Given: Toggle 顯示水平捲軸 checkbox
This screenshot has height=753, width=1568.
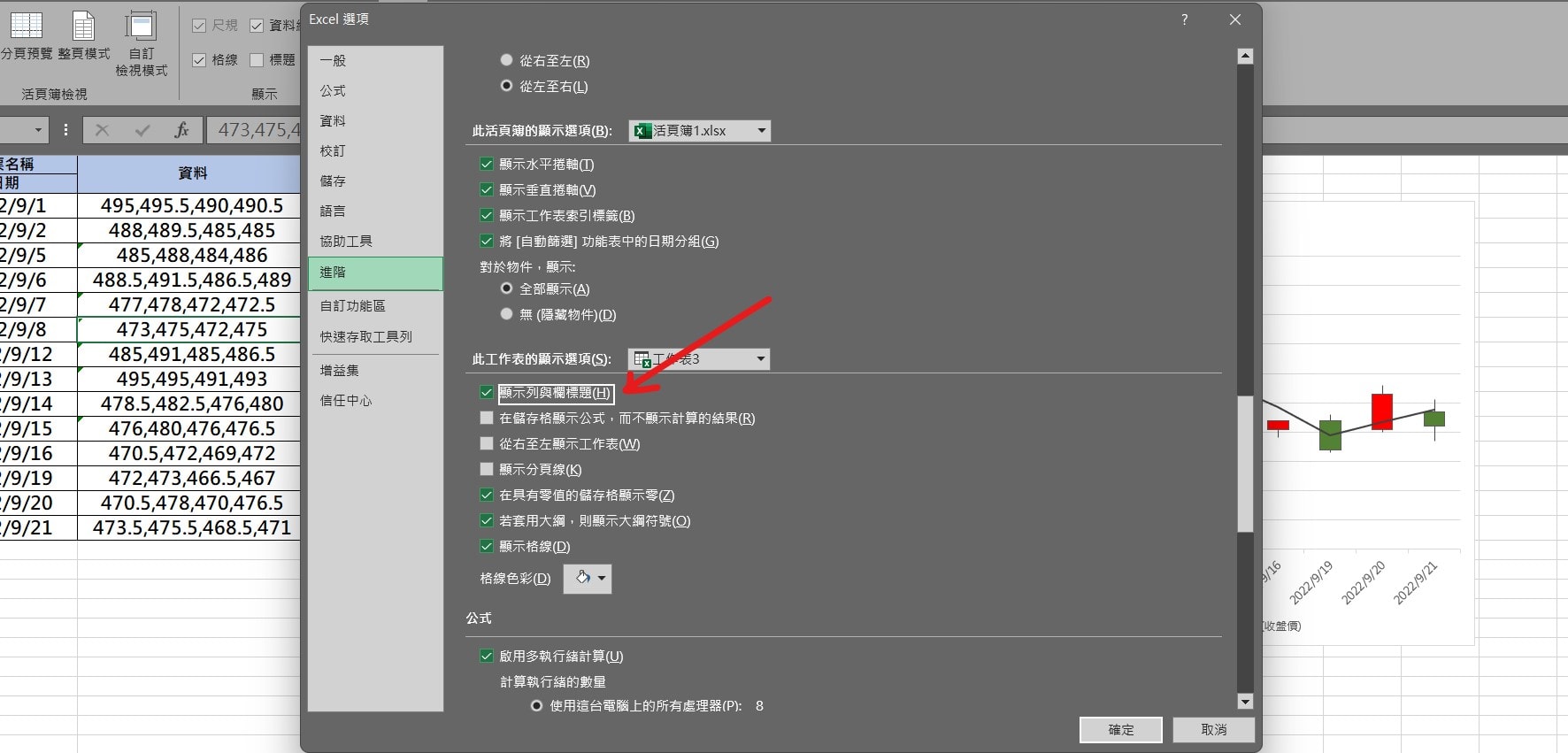Looking at the screenshot, I should [487, 164].
